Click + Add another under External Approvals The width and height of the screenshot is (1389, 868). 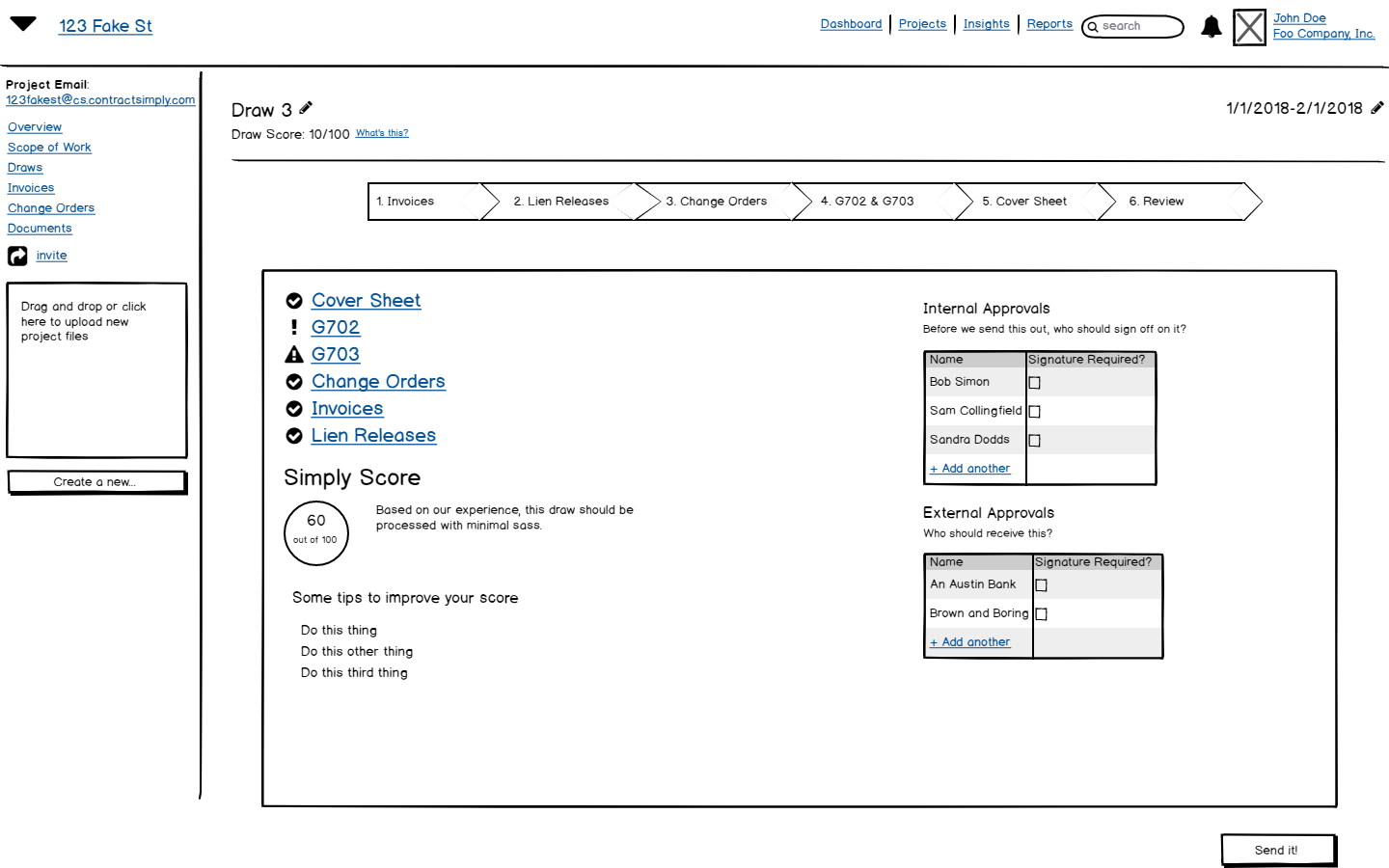click(969, 642)
